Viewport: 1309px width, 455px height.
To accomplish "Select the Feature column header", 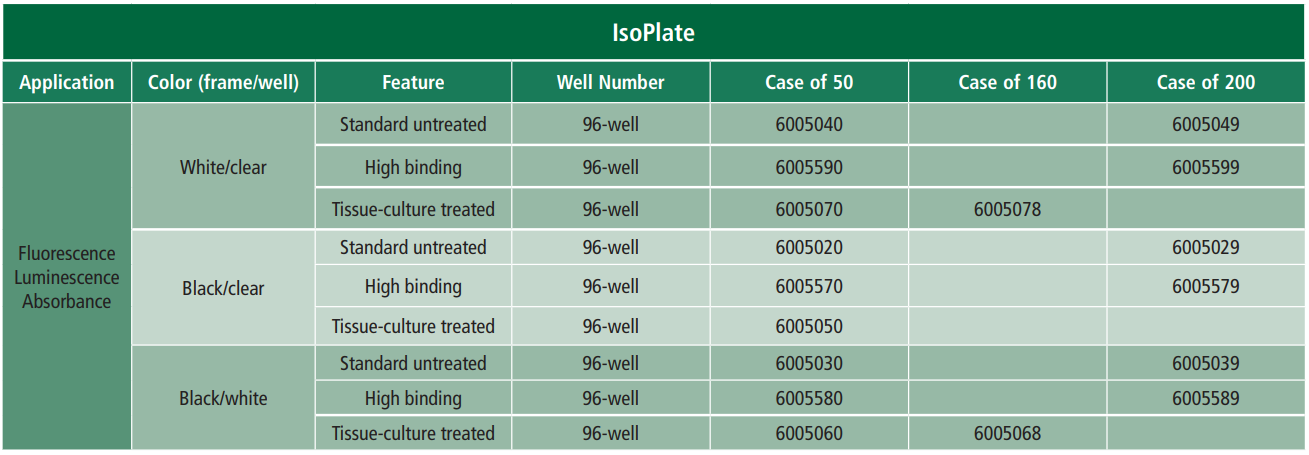I will [x=413, y=82].
